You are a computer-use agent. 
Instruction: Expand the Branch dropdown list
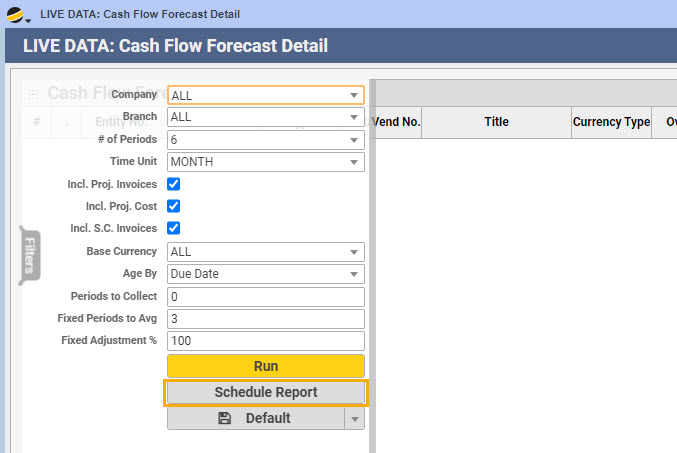[265, 117]
